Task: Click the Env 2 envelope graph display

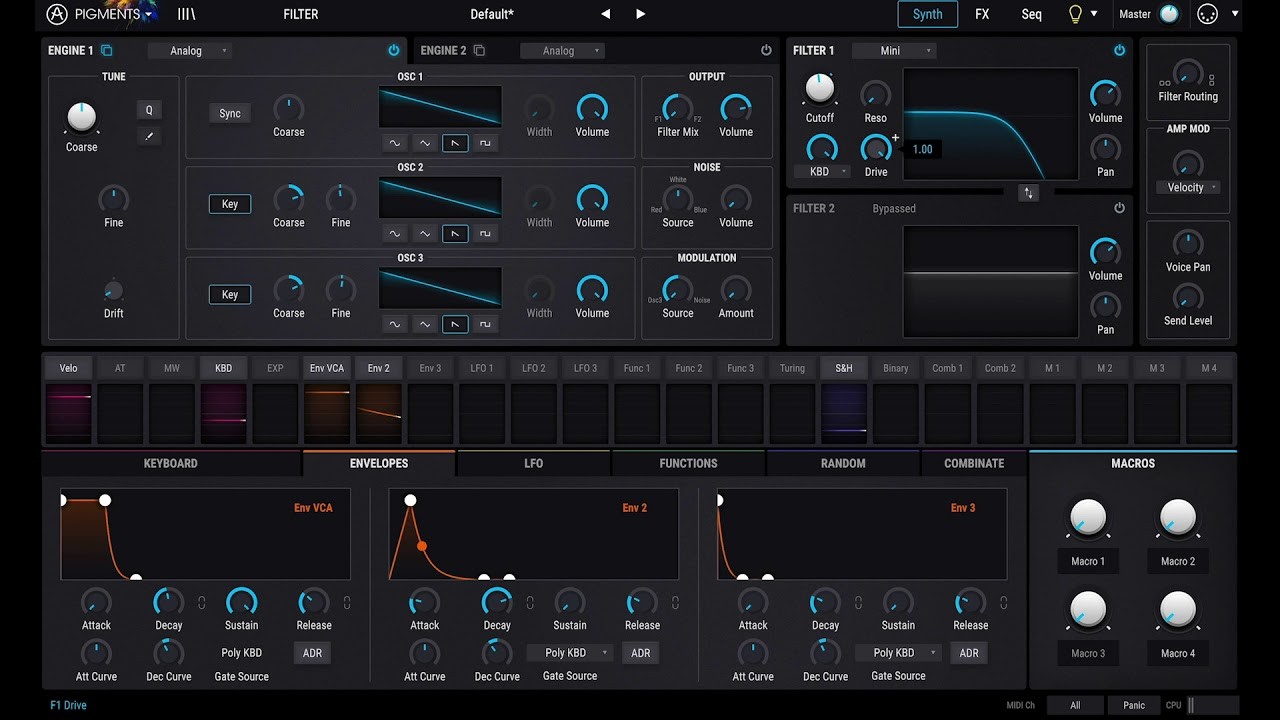Action: pyautogui.click(x=534, y=534)
